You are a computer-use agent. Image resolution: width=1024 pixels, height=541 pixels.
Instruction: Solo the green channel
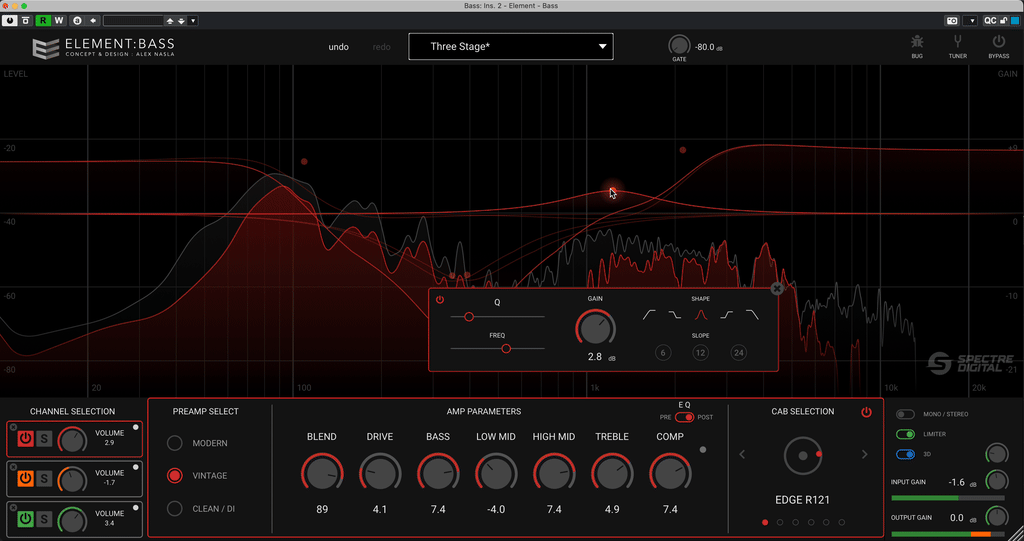[44, 519]
